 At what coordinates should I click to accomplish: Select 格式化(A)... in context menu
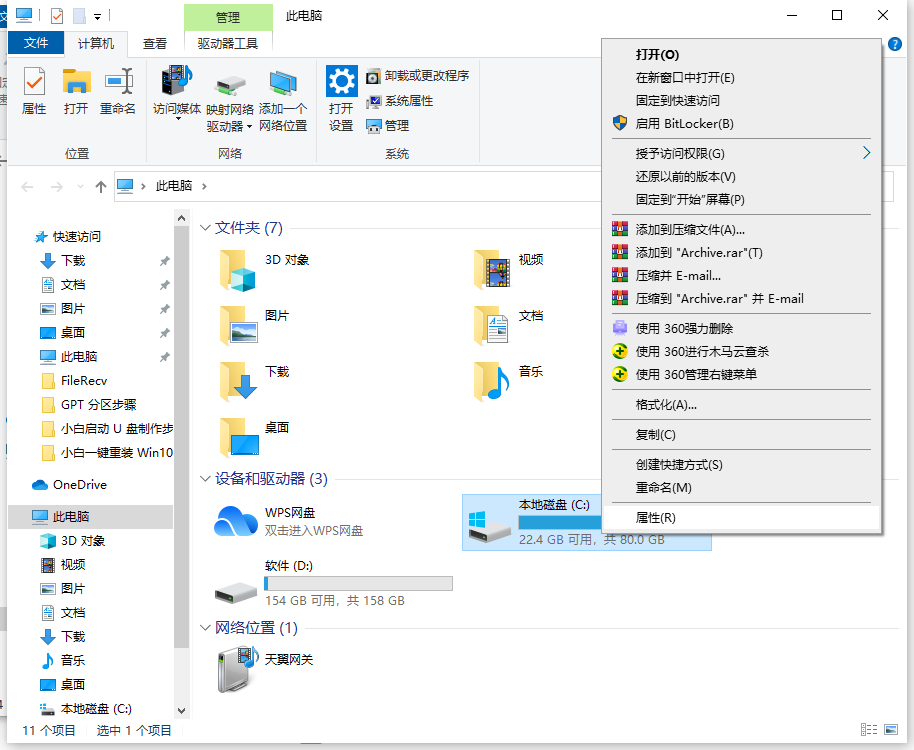[666, 405]
